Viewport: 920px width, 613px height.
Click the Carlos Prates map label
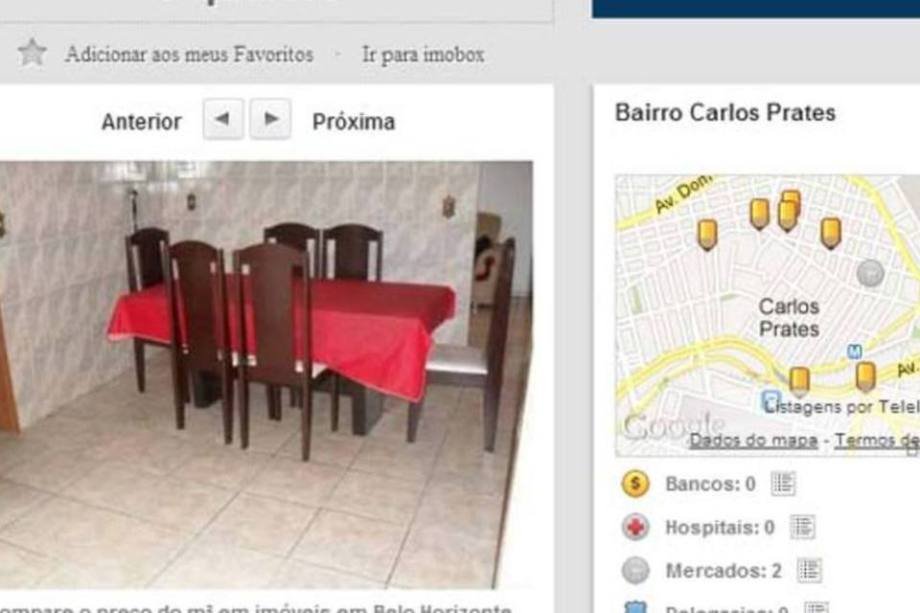coord(789,318)
